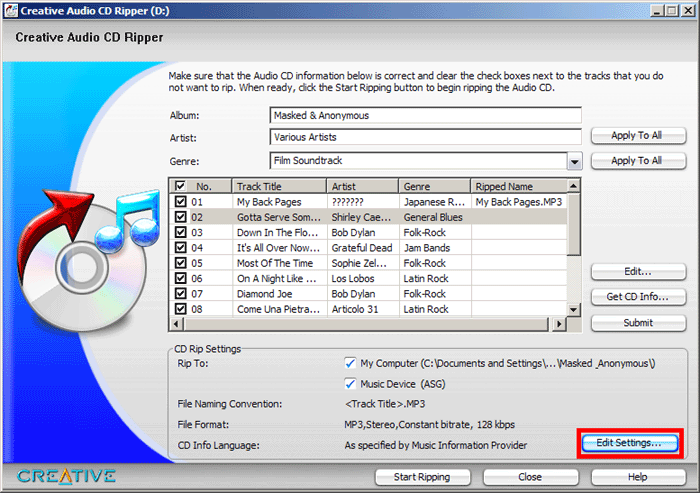Click the Edit... button
The image size is (700, 493).
638,272
